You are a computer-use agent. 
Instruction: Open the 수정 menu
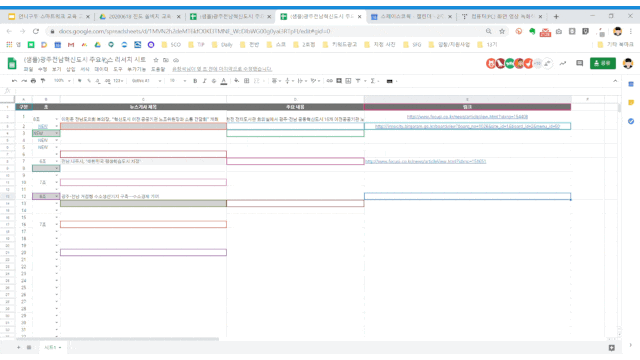click(x=42, y=69)
